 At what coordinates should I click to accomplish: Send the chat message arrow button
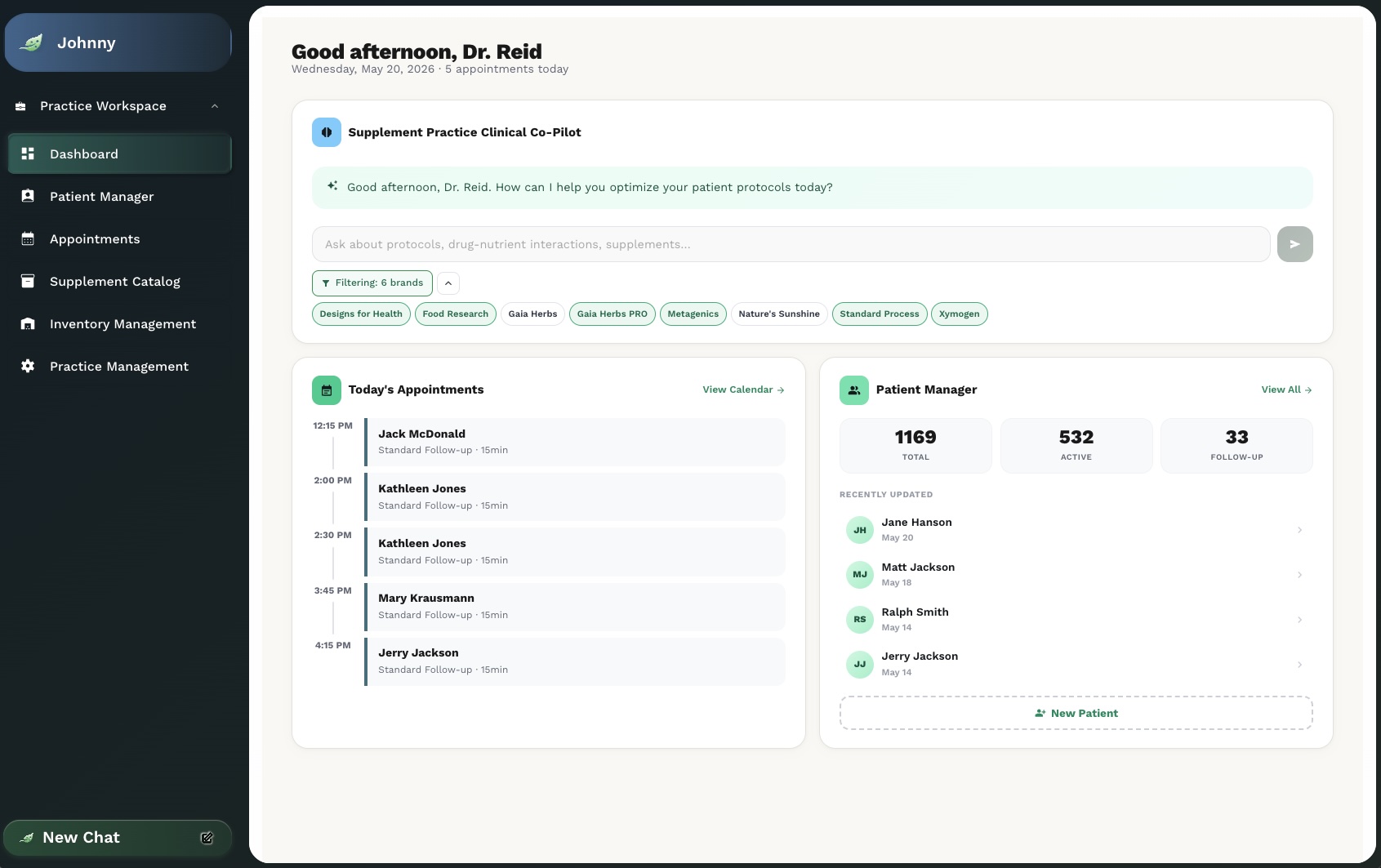(1294, 244)
